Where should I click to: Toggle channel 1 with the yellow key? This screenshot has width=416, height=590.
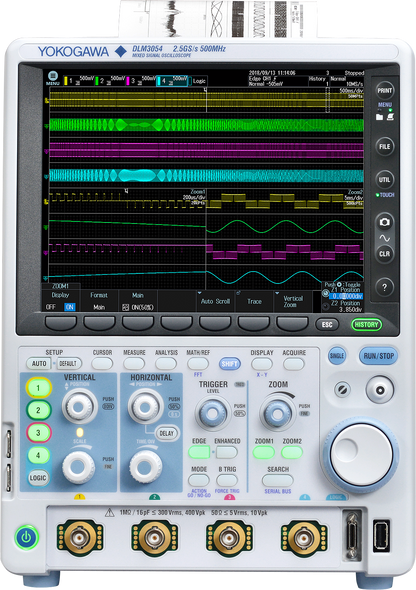click(x=38, y=388)
